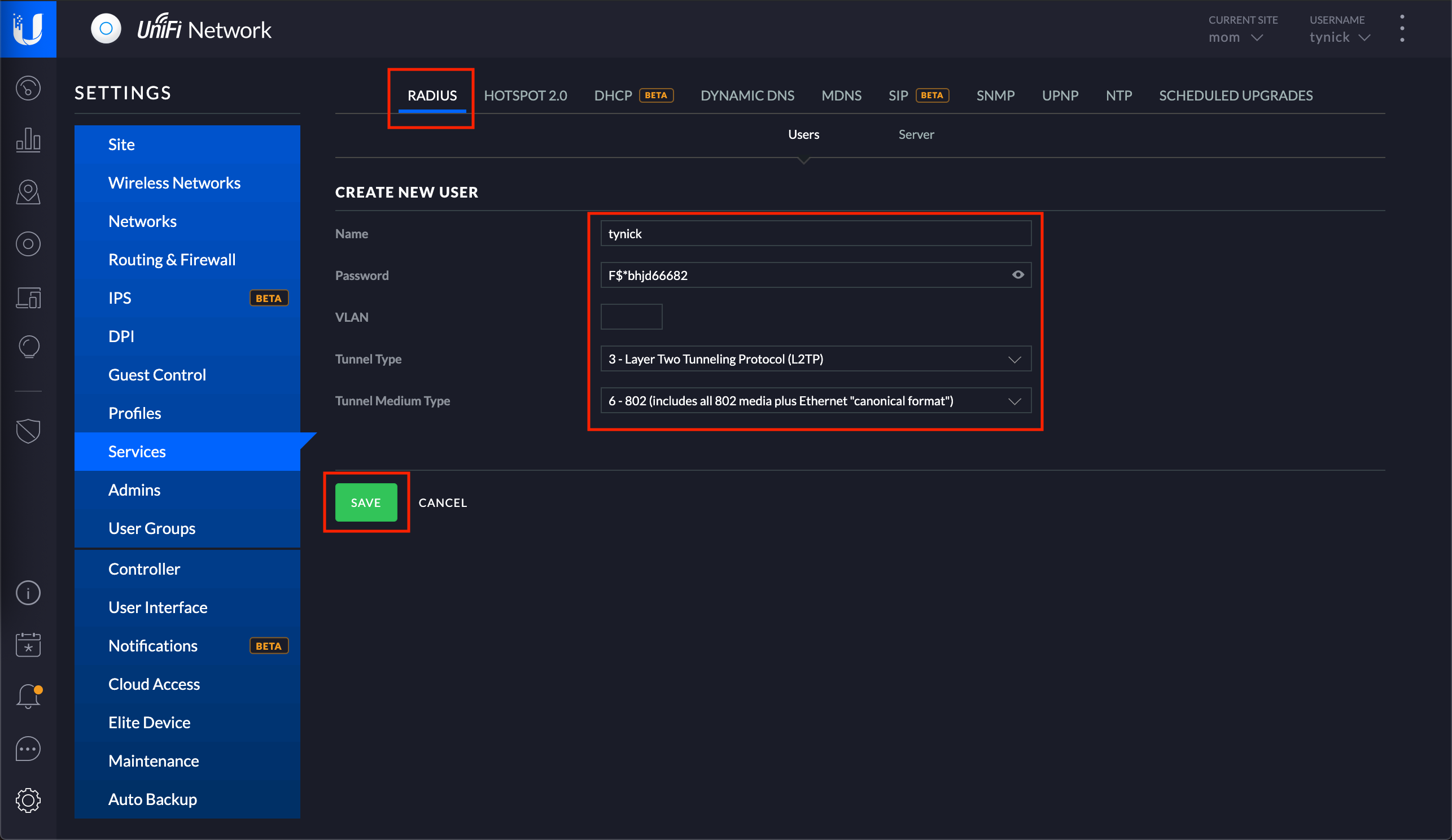
Task: Click the CANCEL button
Action: (x=443, y=501)
